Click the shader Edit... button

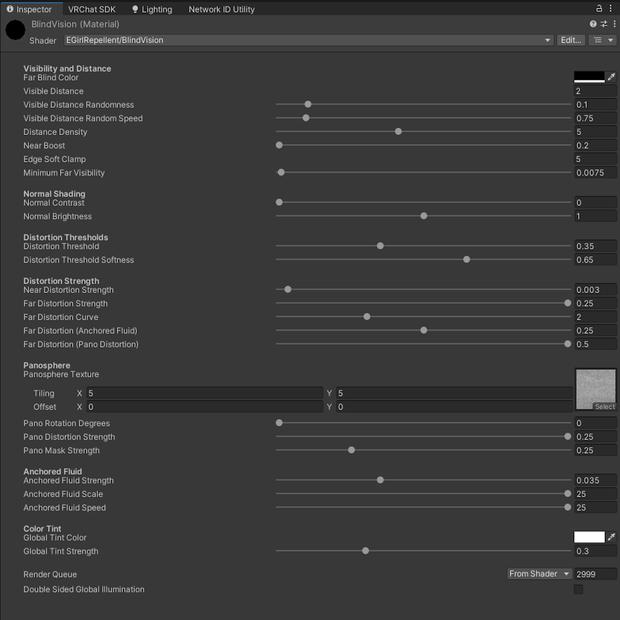click(x=571, y=40)
